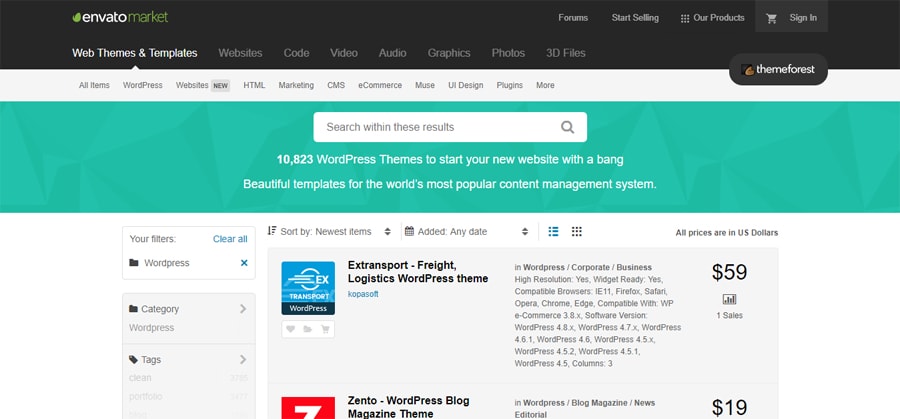
Task: Focus the Search within these results field
Action: tap(450, 127)
